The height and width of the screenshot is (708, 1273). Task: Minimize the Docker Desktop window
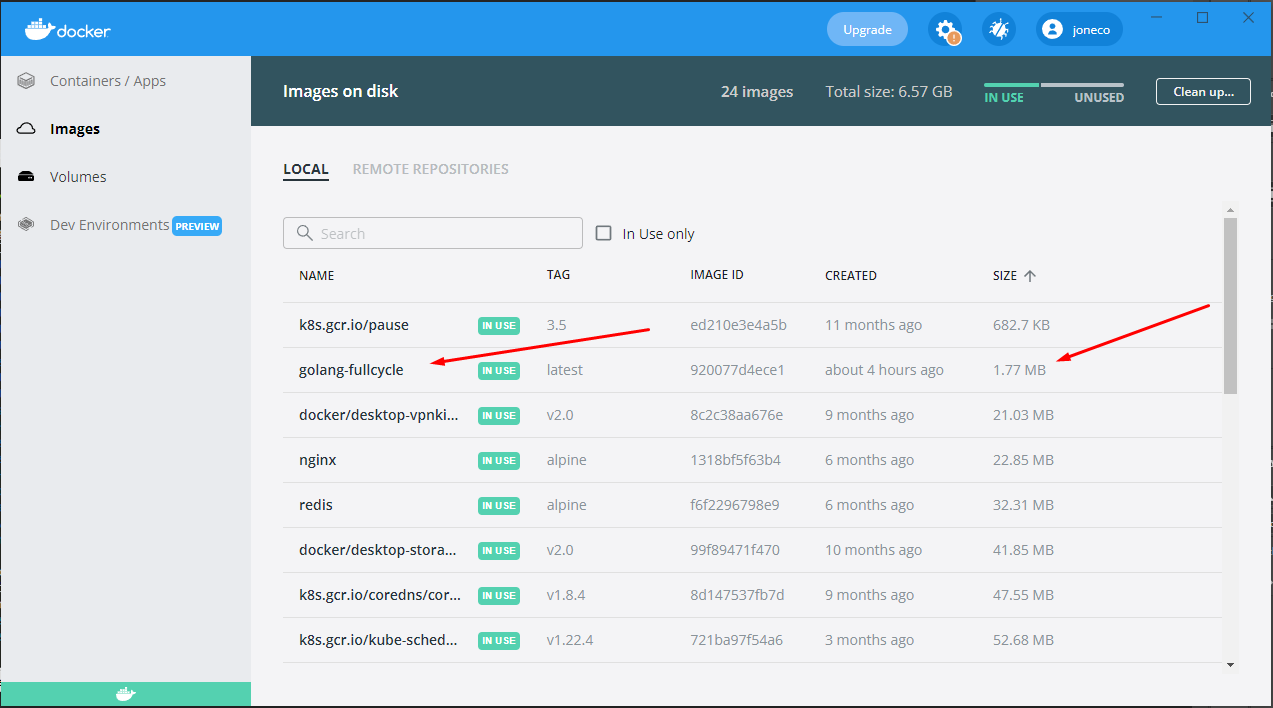(1157, 17)
